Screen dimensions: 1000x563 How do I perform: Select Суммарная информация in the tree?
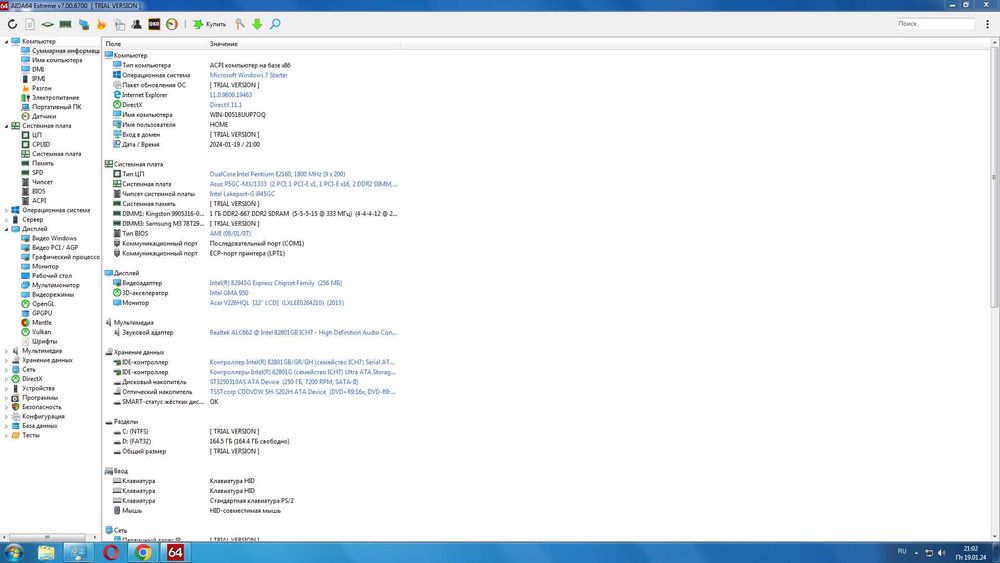click(x=66, y=51)
